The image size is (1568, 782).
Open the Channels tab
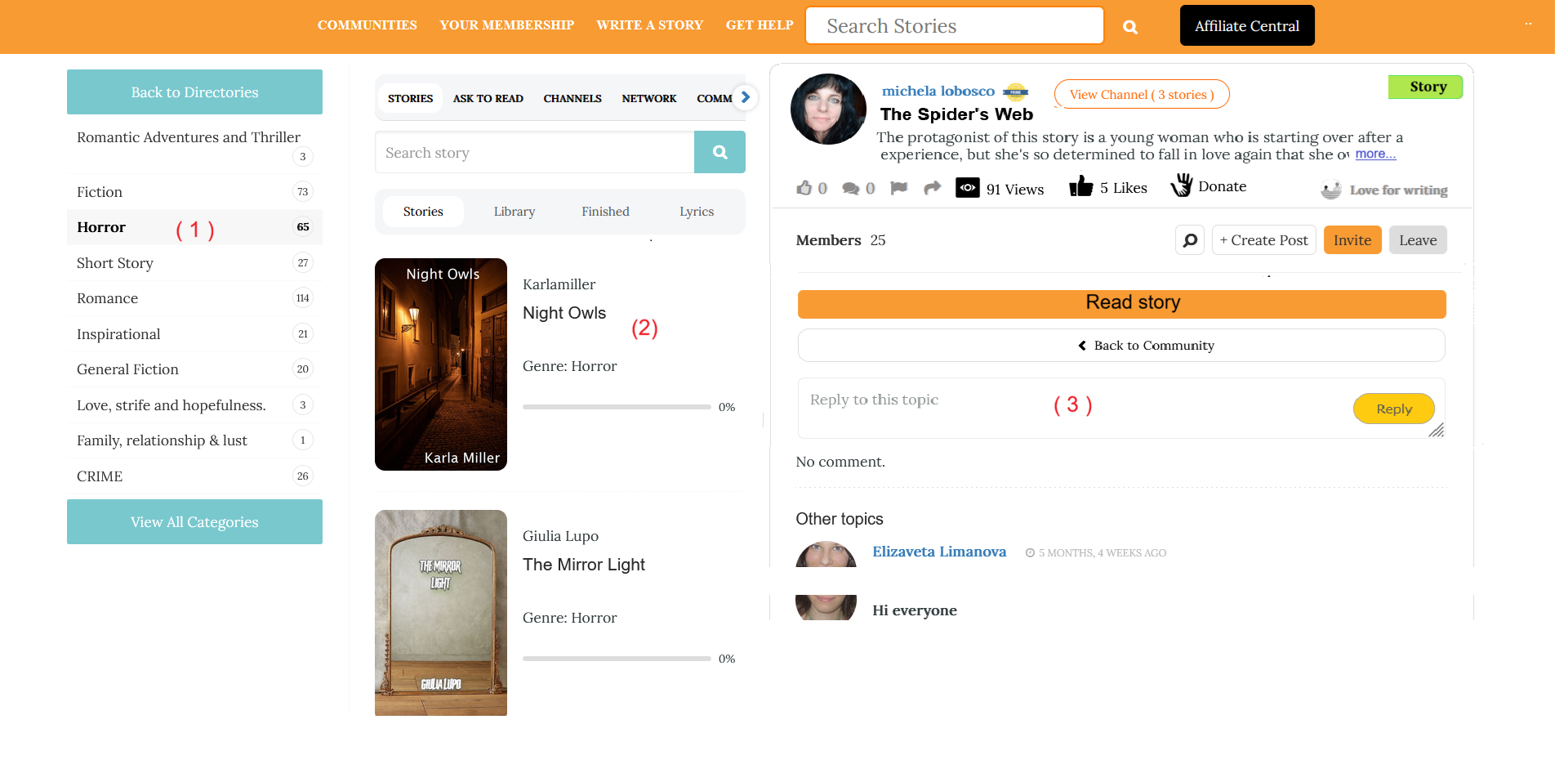click(x=572, y=99)
